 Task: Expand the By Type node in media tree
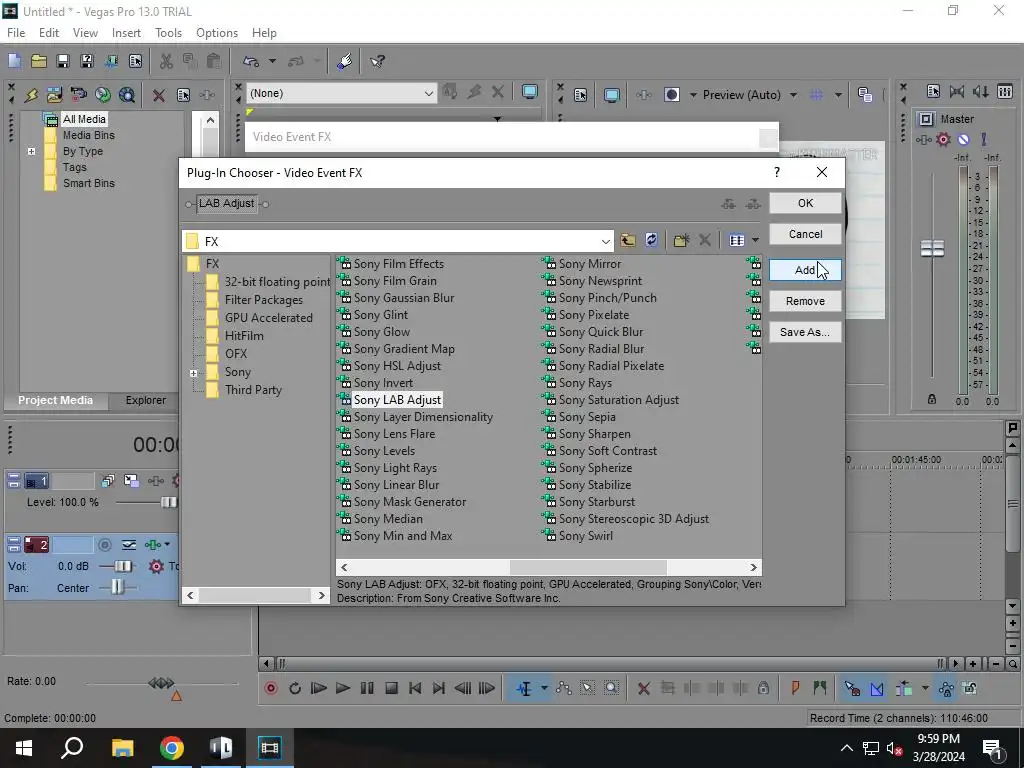tap(31, 152)
